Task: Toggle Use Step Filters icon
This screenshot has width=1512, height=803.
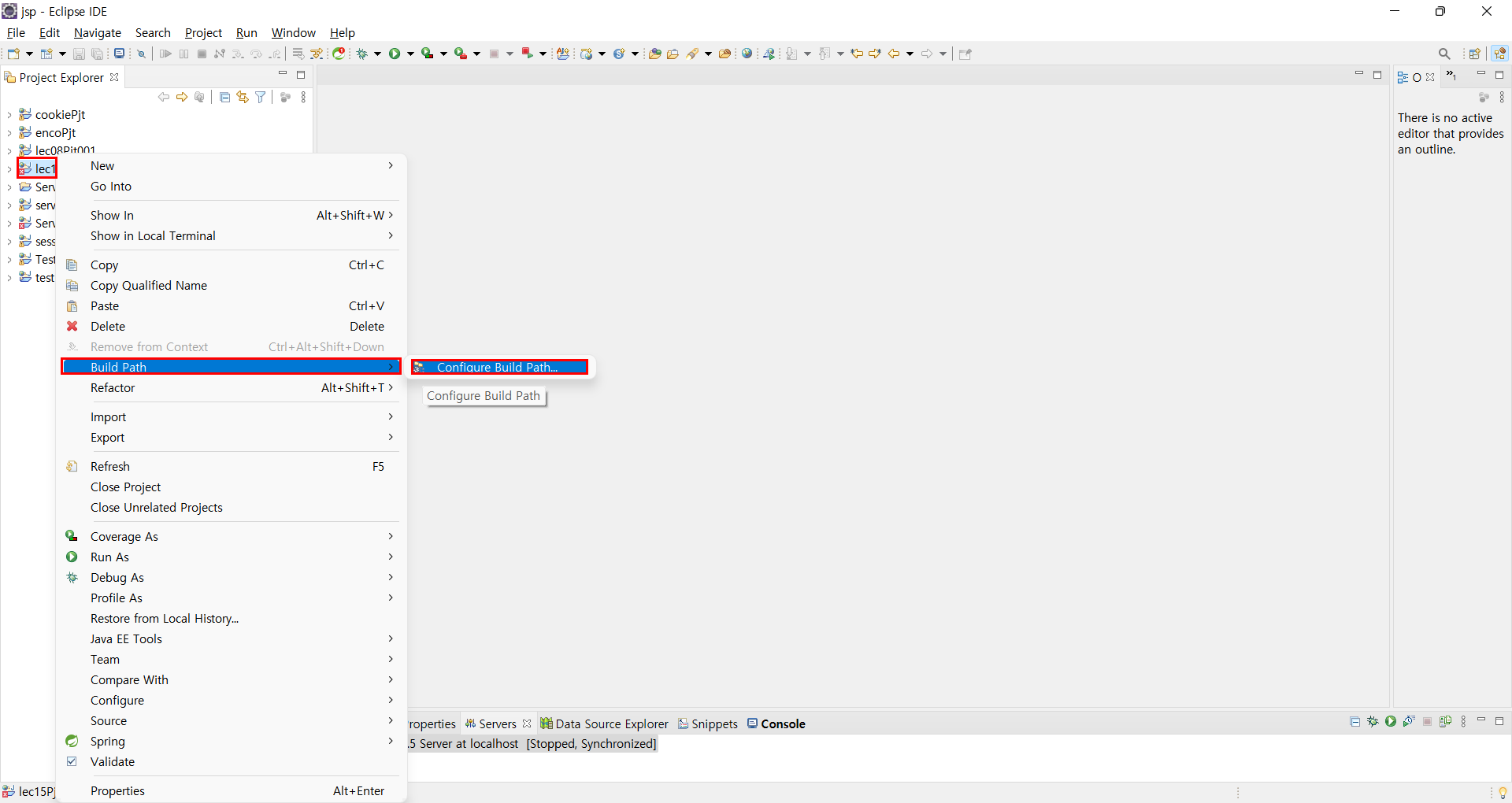Action: (317, 54)
